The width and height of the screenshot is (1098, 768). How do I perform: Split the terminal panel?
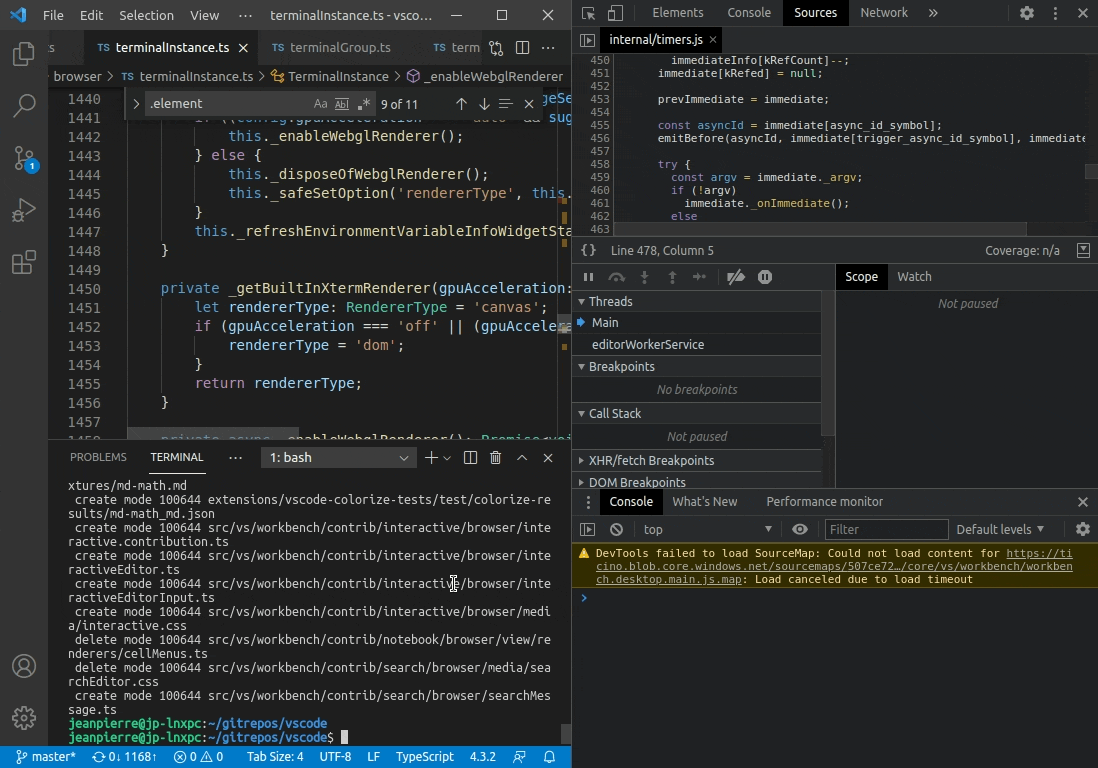tap(471, 457)
